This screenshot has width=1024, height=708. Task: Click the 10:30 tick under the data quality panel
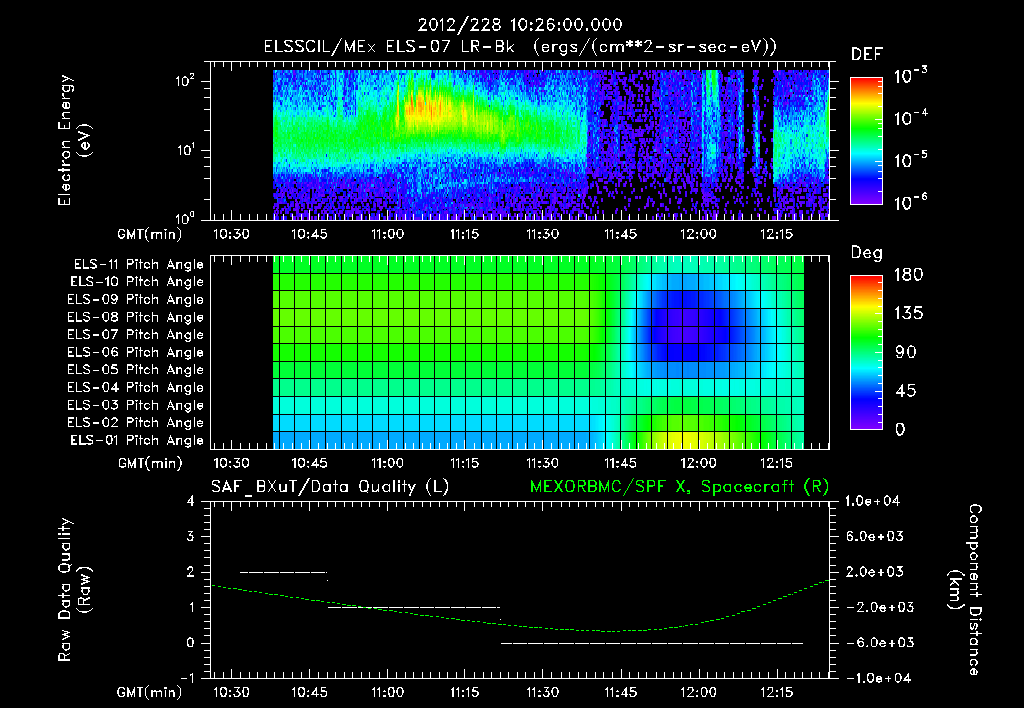(231, 692)
